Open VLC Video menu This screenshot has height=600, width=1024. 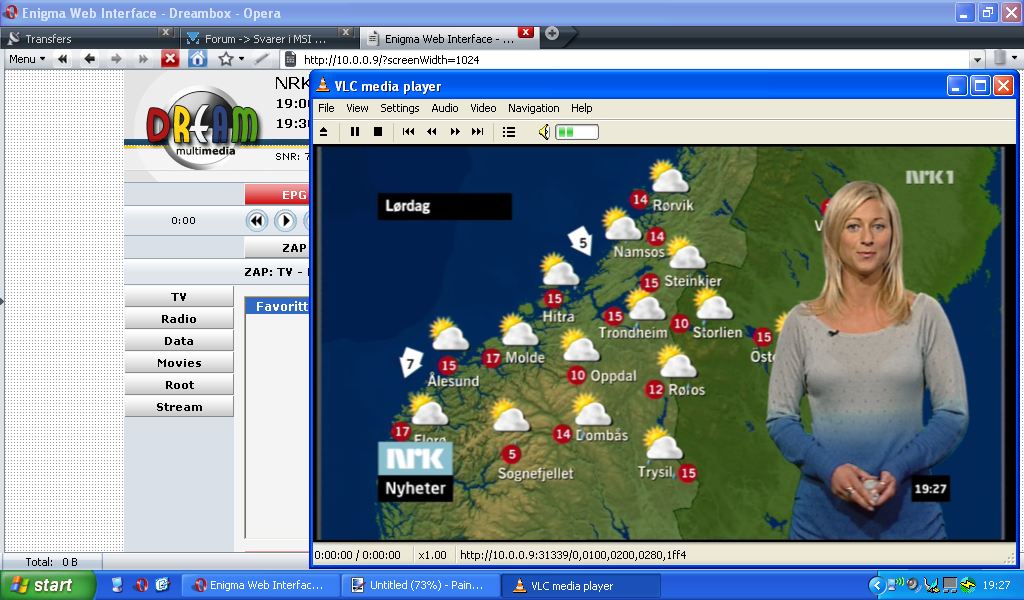[x=483, y=108]
